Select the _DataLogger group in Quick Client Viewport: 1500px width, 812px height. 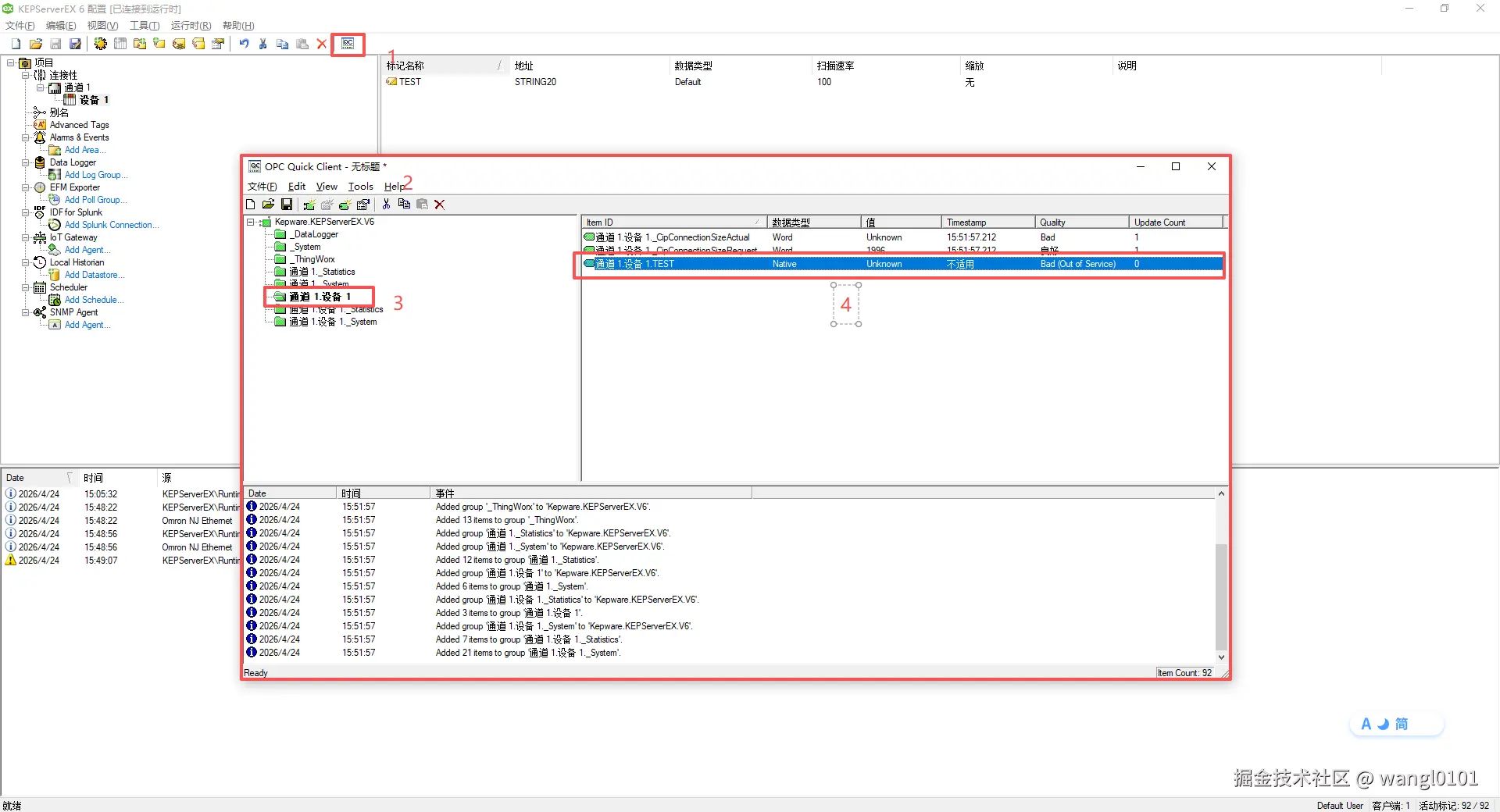(314, 234)
